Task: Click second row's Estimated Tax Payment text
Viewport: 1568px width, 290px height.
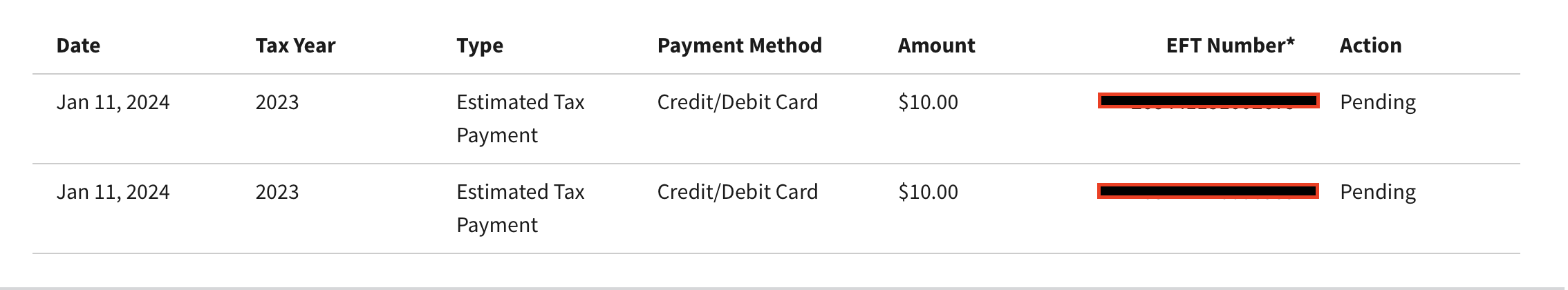Action: 521,209
